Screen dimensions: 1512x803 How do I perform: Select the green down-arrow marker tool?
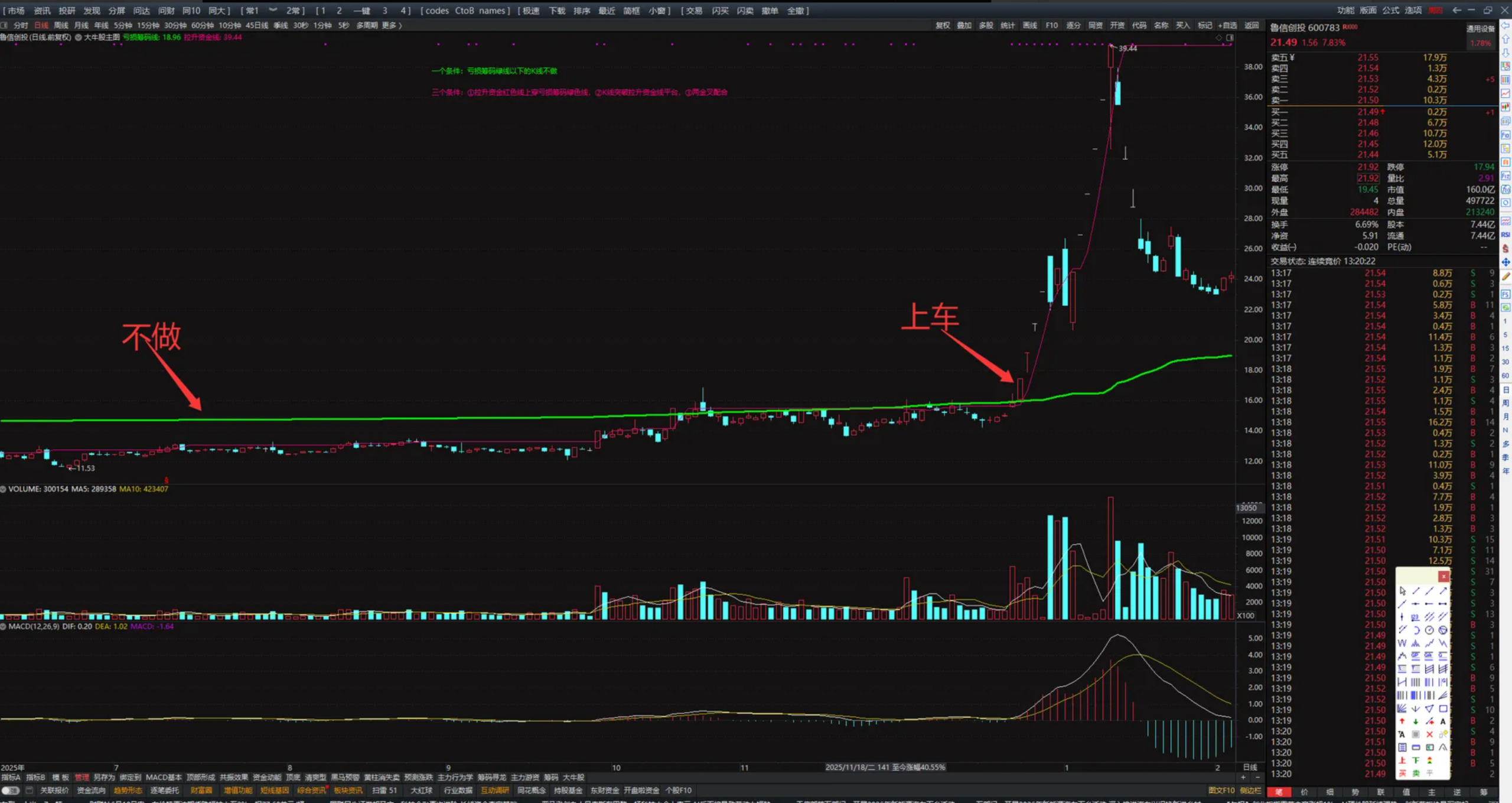point(1416,721)
